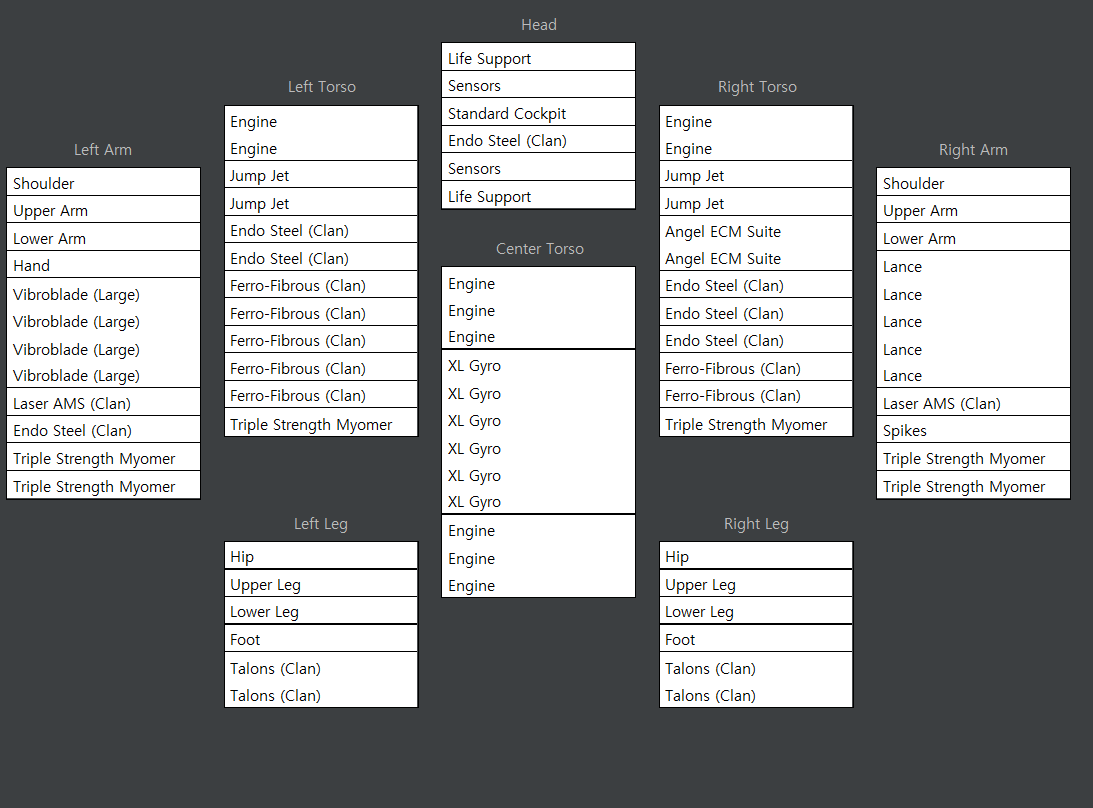Click the XL Gyro block in Center Torso
The width and height of the screenshot is (1093, 808).
click(x=538, y=434)
